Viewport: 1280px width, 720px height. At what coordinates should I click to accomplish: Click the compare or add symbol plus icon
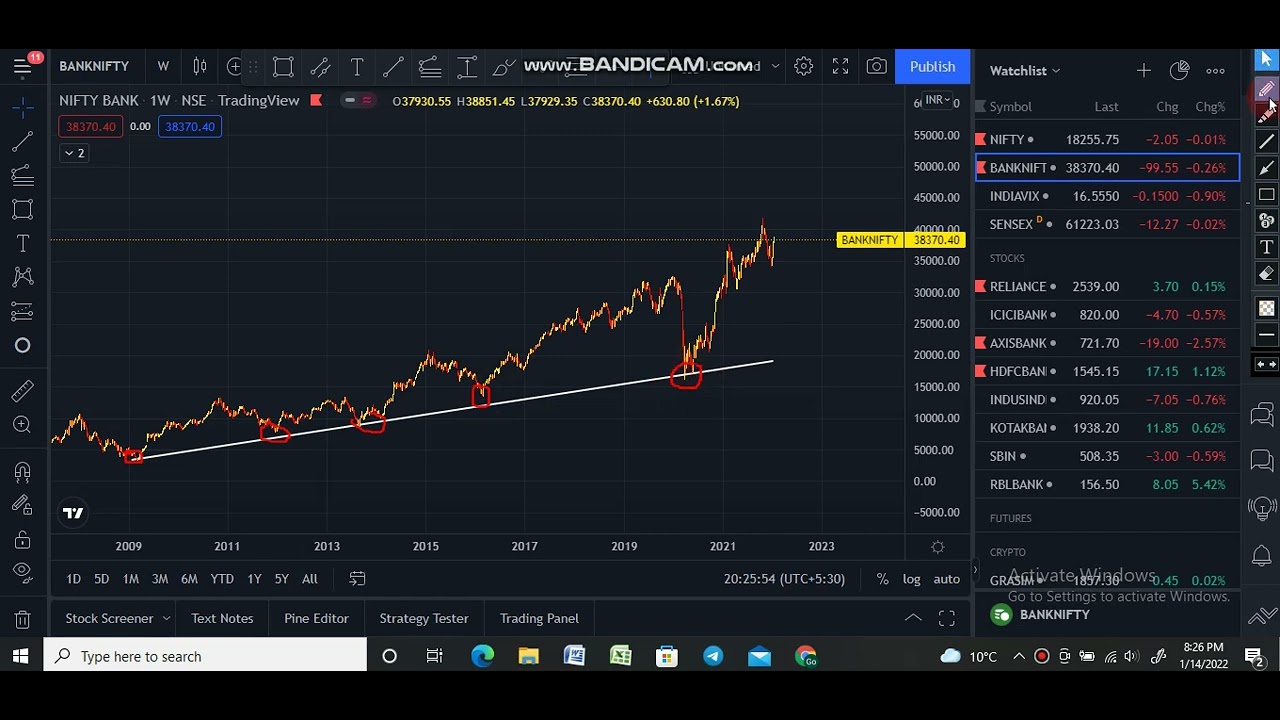(234, 67)
